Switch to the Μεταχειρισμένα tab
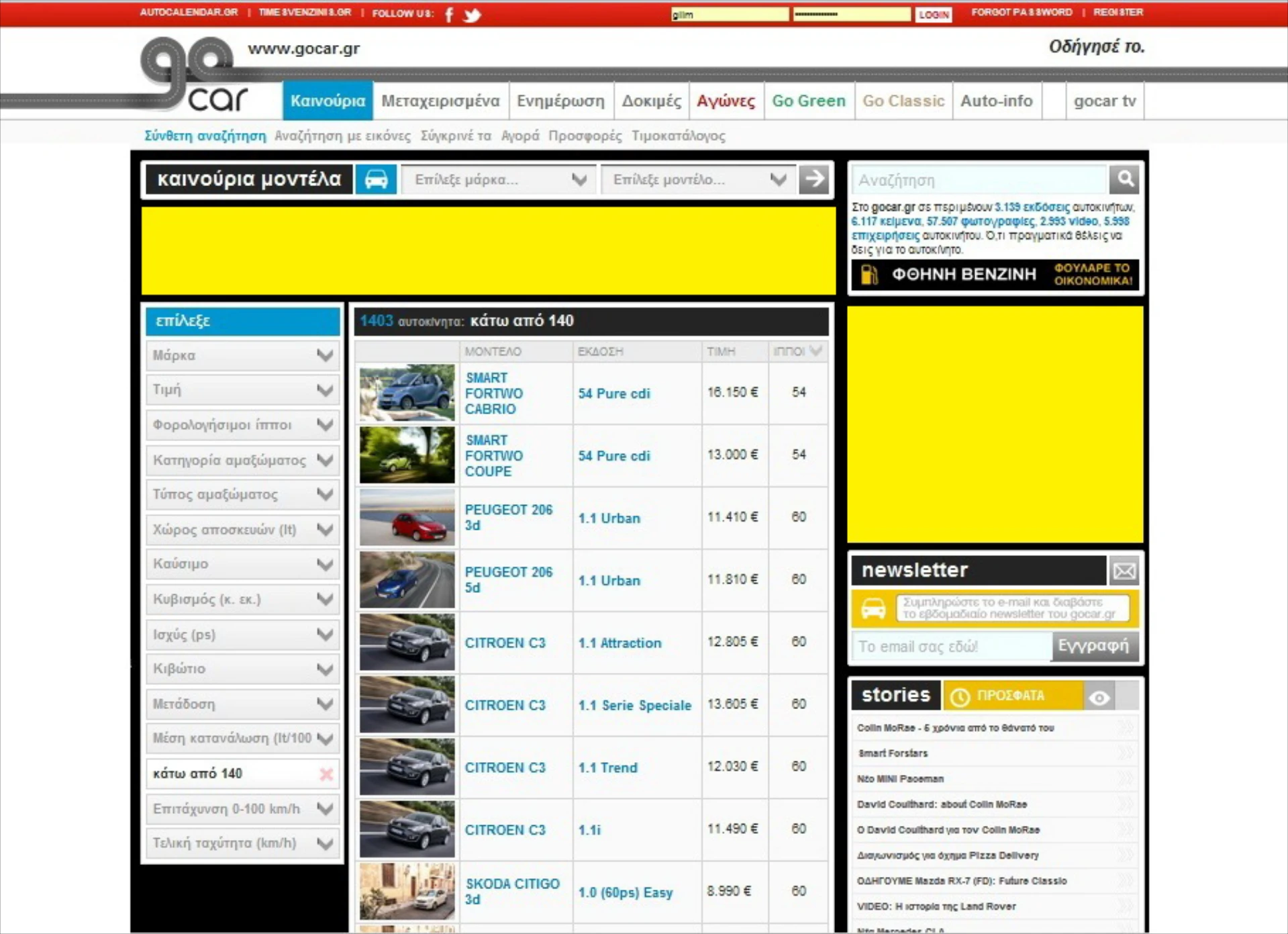The height and width of the screenshot is (934, 1288). (440, 101)
